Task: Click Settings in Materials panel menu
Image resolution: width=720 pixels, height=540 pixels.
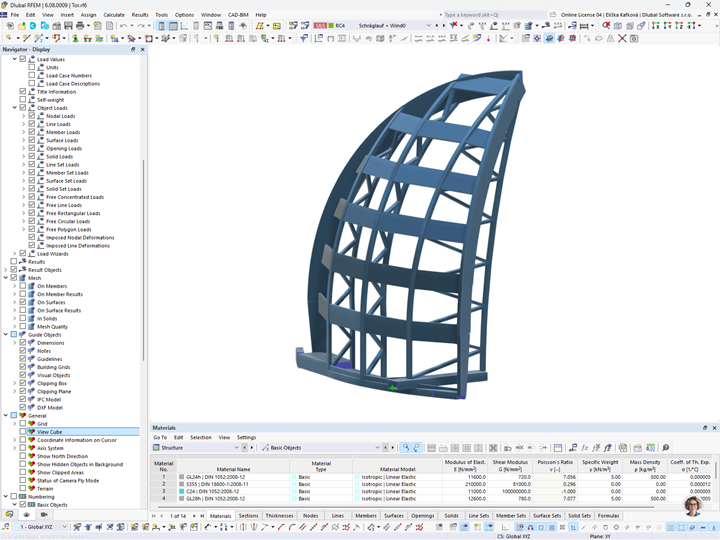Action: [x=247, y=438]
